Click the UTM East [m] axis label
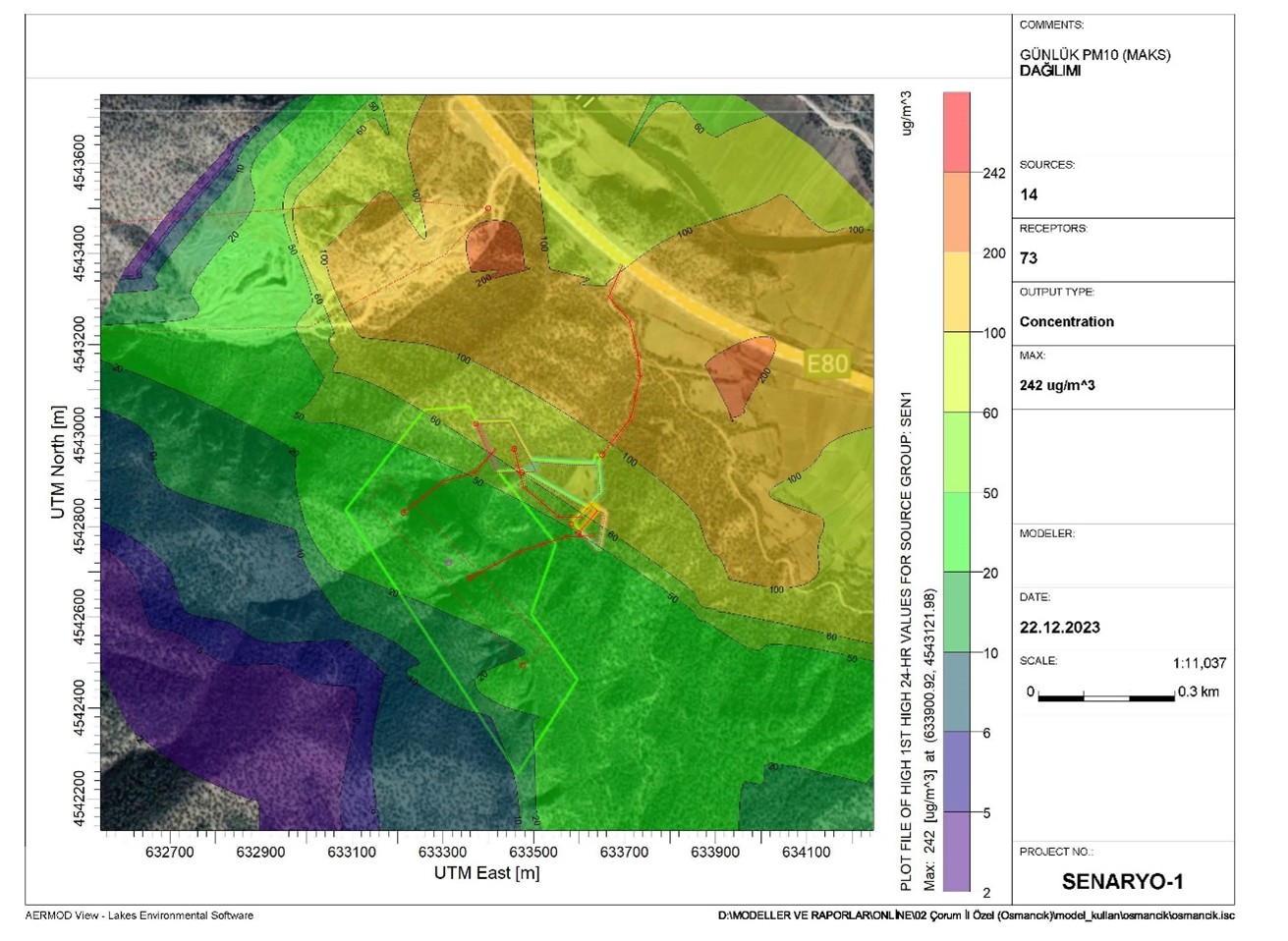The width and height of the screenshot is (1288, 941). 486,872
